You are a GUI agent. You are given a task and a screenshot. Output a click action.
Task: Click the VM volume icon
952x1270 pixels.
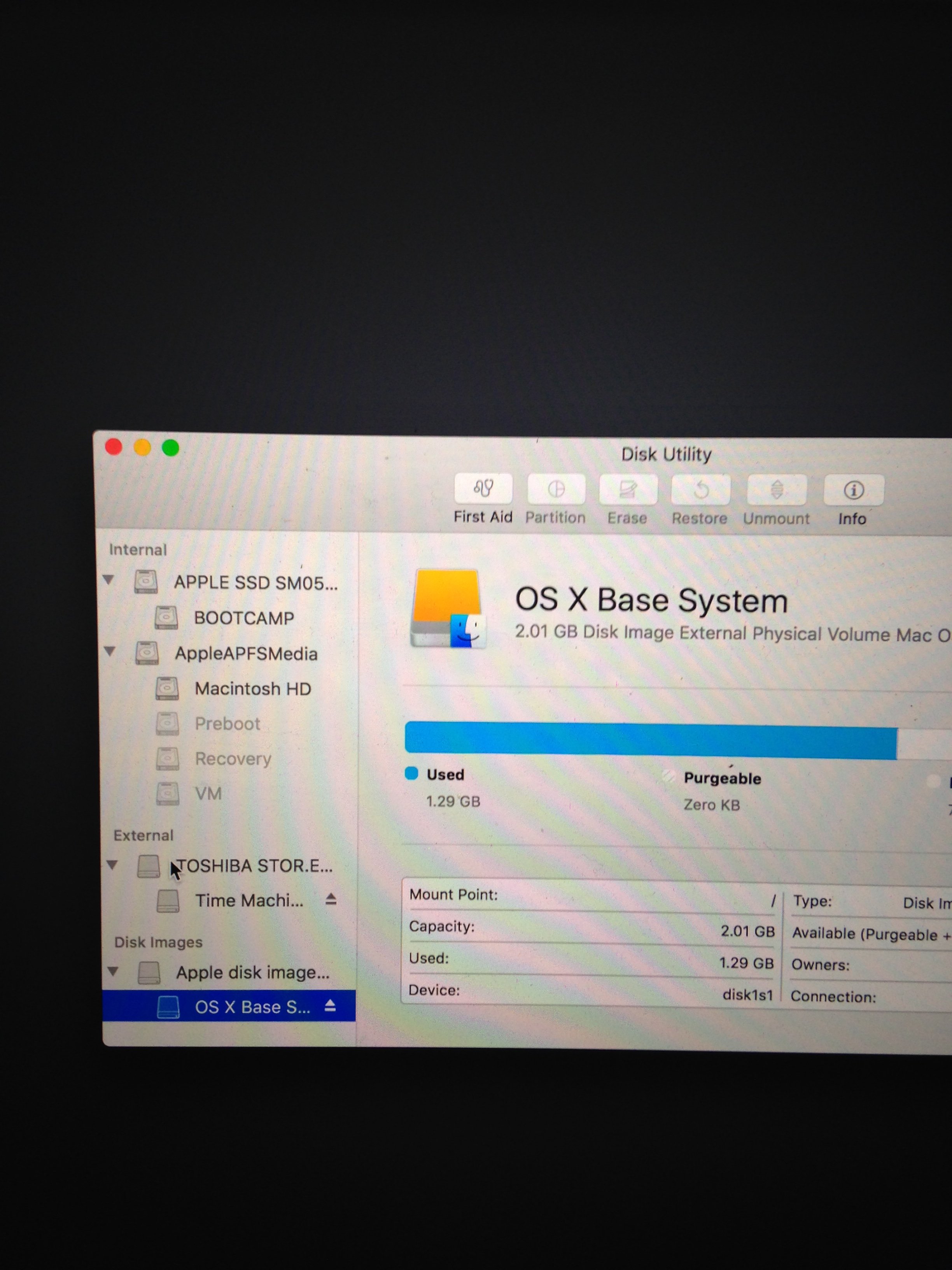click(x=168, y=793)
